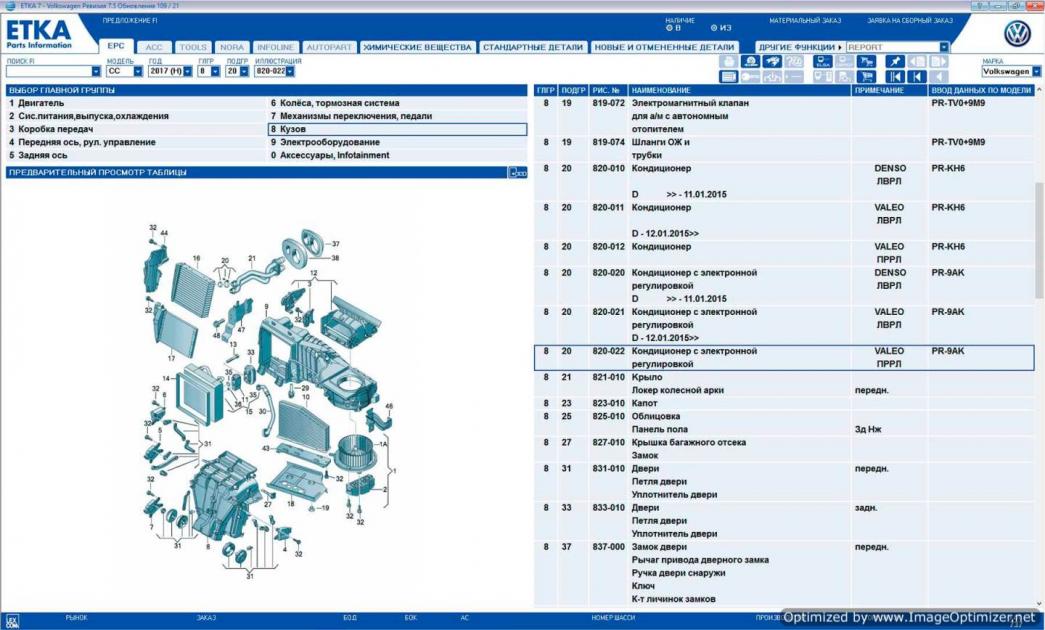Open the REPORT dropdown list
The image size is (1045, 630).
tap(944, 47)
